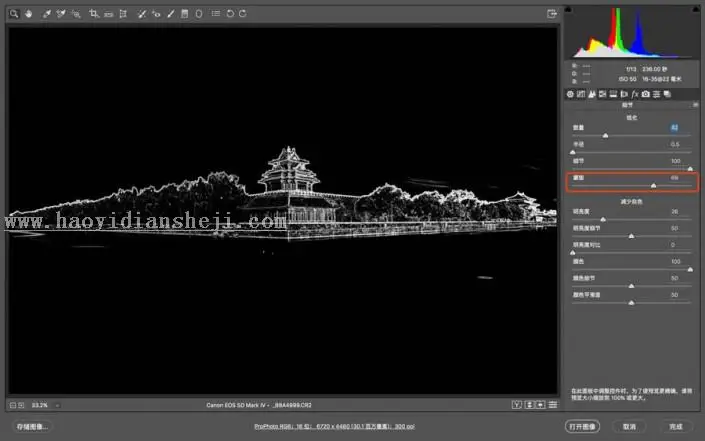Image resolution: width=705 pixels, height=441 pixels.
Task: Click the histogram display
Action: [633, 32]
